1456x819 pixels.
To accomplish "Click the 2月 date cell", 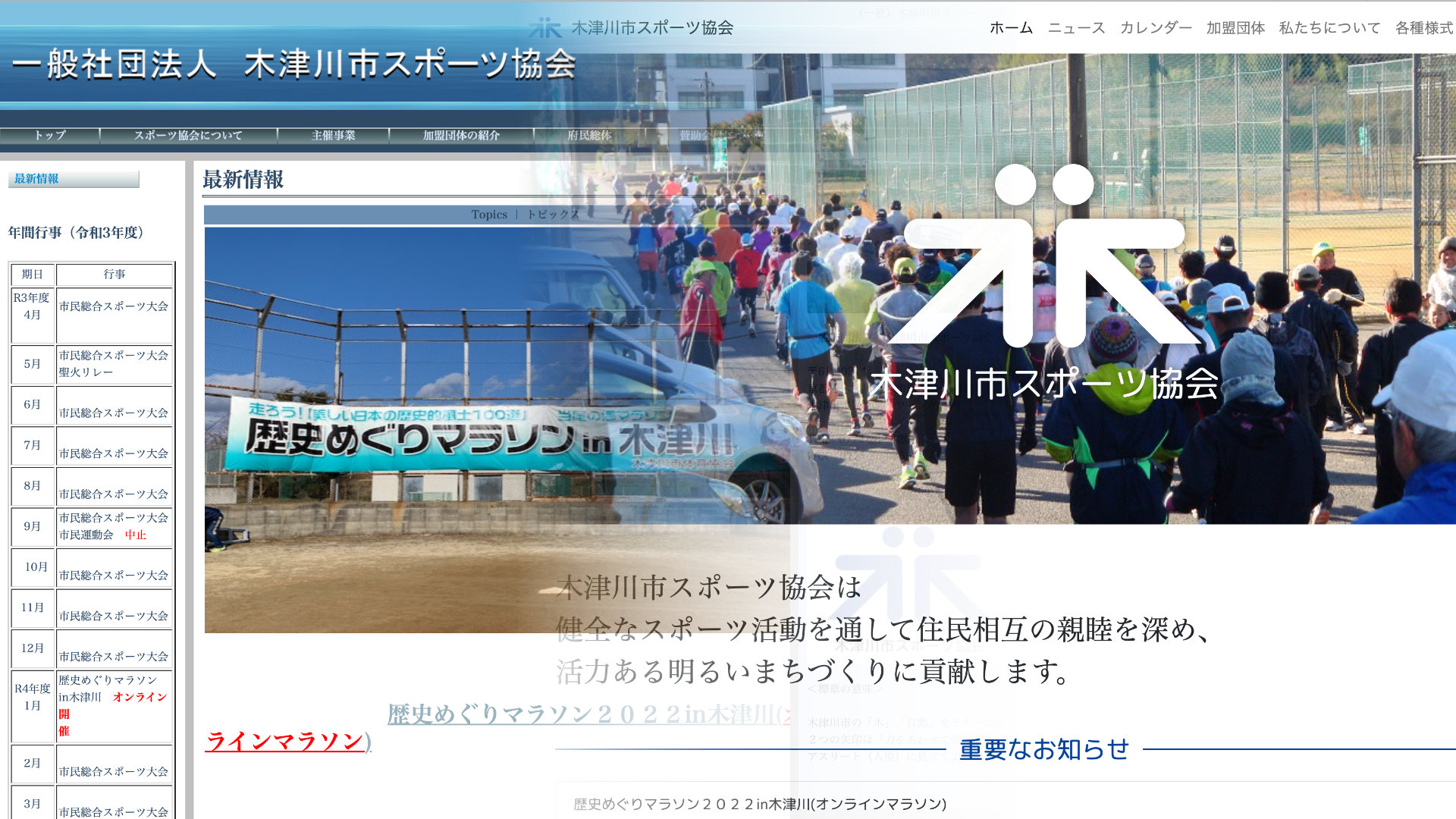I will pos(32,764).
